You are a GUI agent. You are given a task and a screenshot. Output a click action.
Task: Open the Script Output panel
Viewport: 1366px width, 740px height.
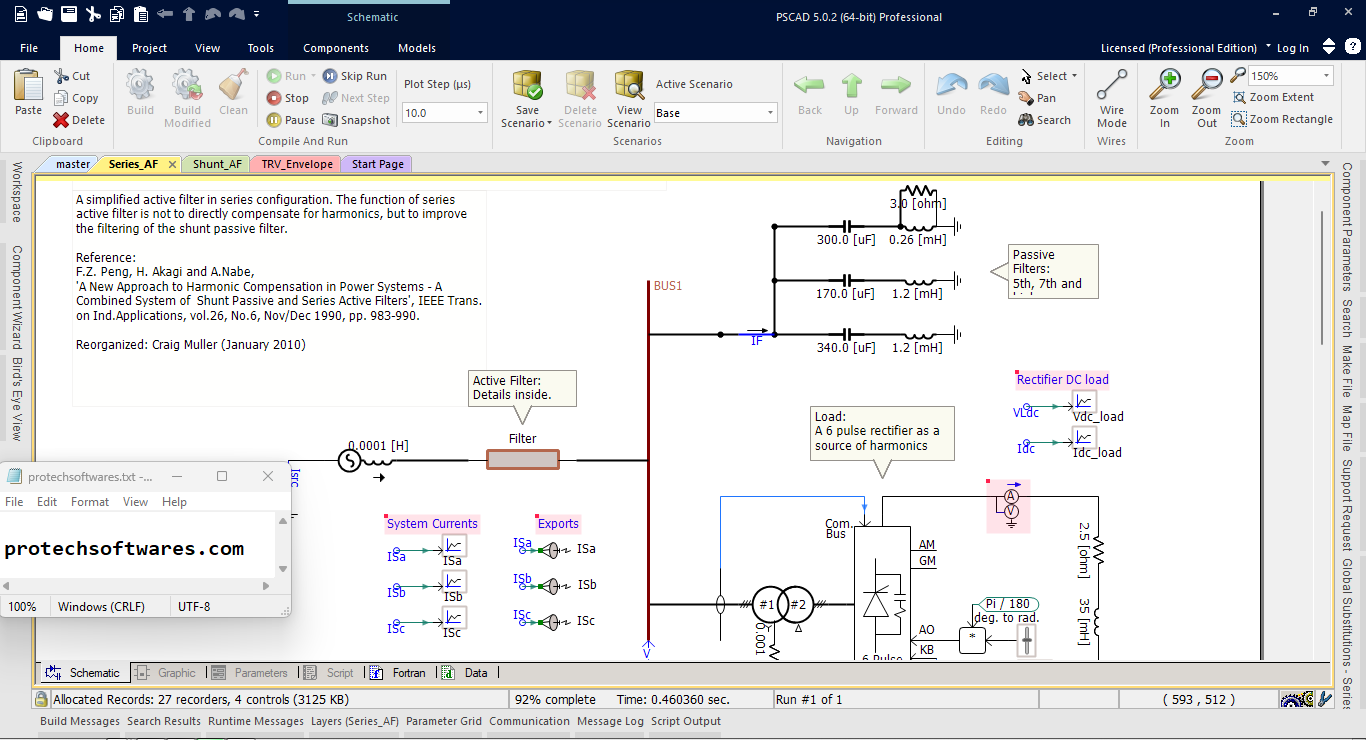[x=686, y=721]
